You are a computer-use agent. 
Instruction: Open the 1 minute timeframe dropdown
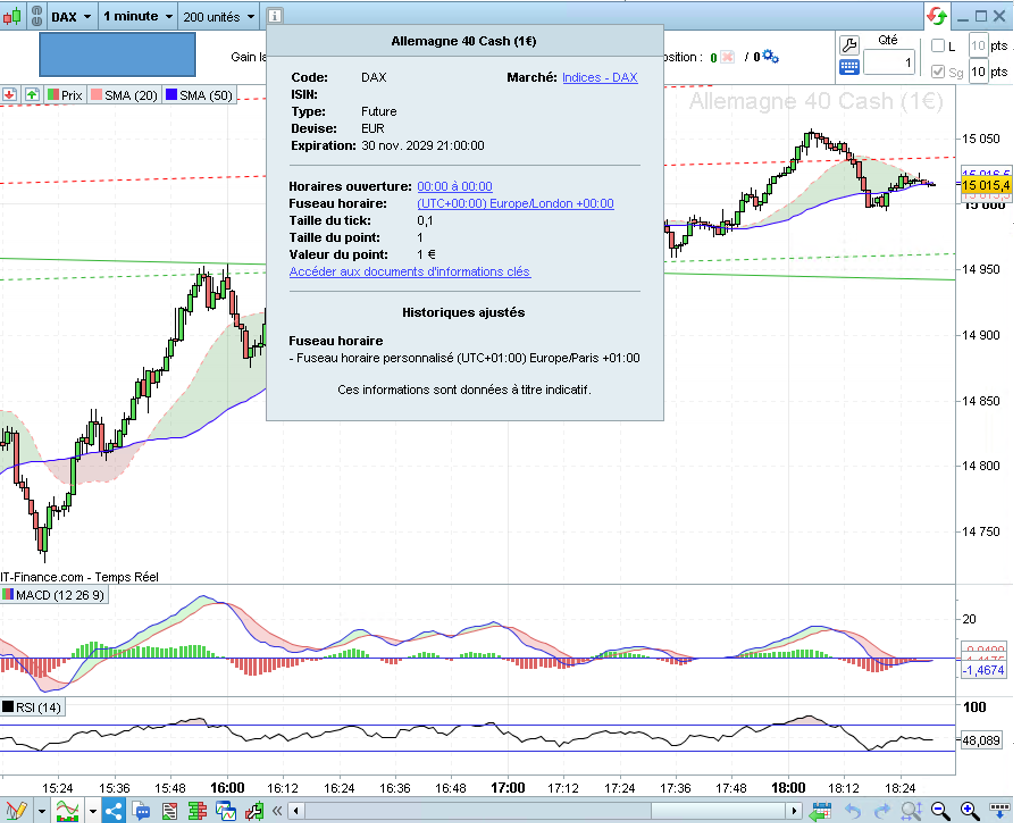pos(138,16)
